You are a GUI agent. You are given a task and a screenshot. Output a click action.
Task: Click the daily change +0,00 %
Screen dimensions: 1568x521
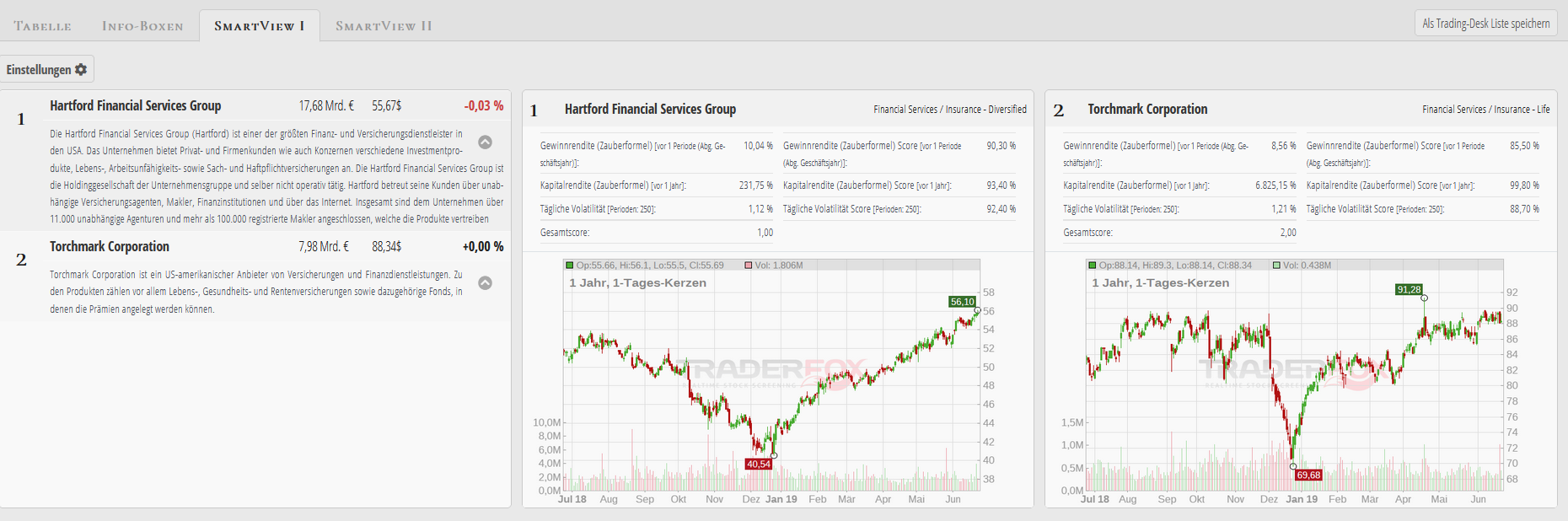483,246
